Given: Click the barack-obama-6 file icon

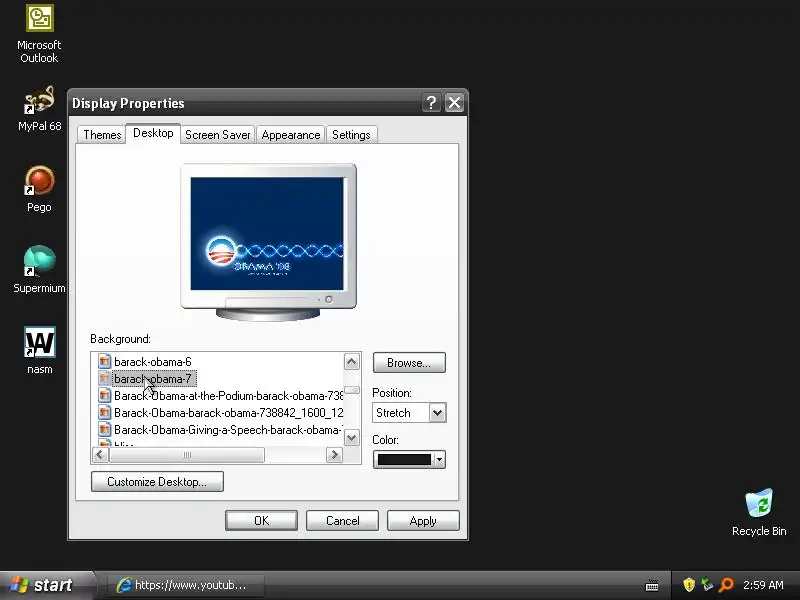Looking at the screenshot, I should point(104,361).
